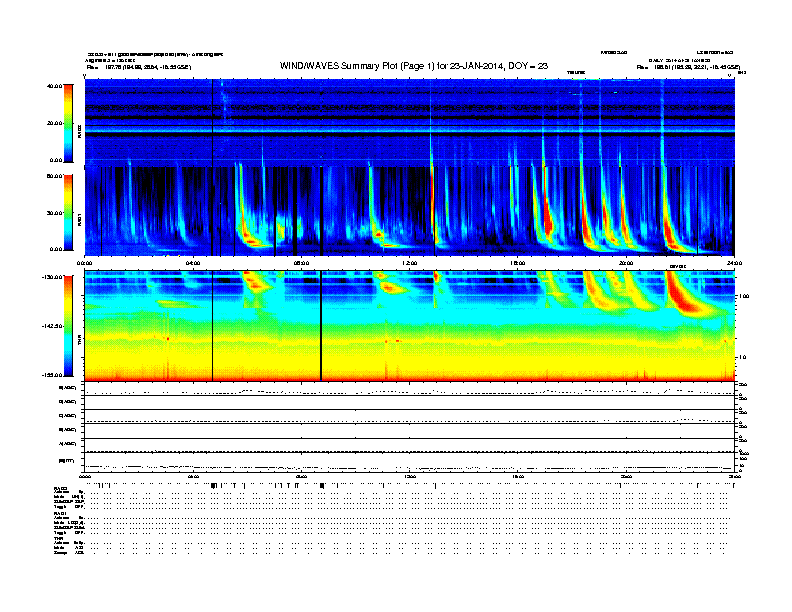Select the 30.00 label on RAD1 scale
The height and width of the screenshot is (612, 792).
(54, 213)
